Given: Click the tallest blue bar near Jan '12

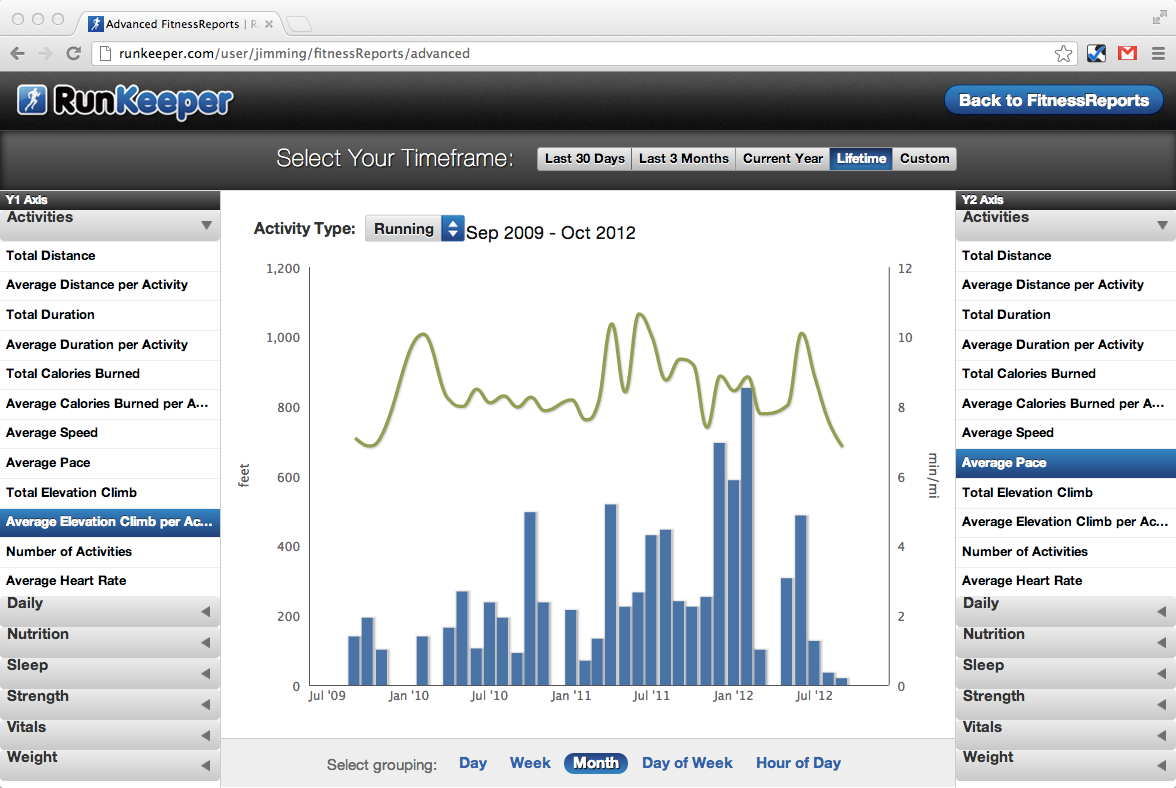Looking at the screenshot, I should [746, 536].
